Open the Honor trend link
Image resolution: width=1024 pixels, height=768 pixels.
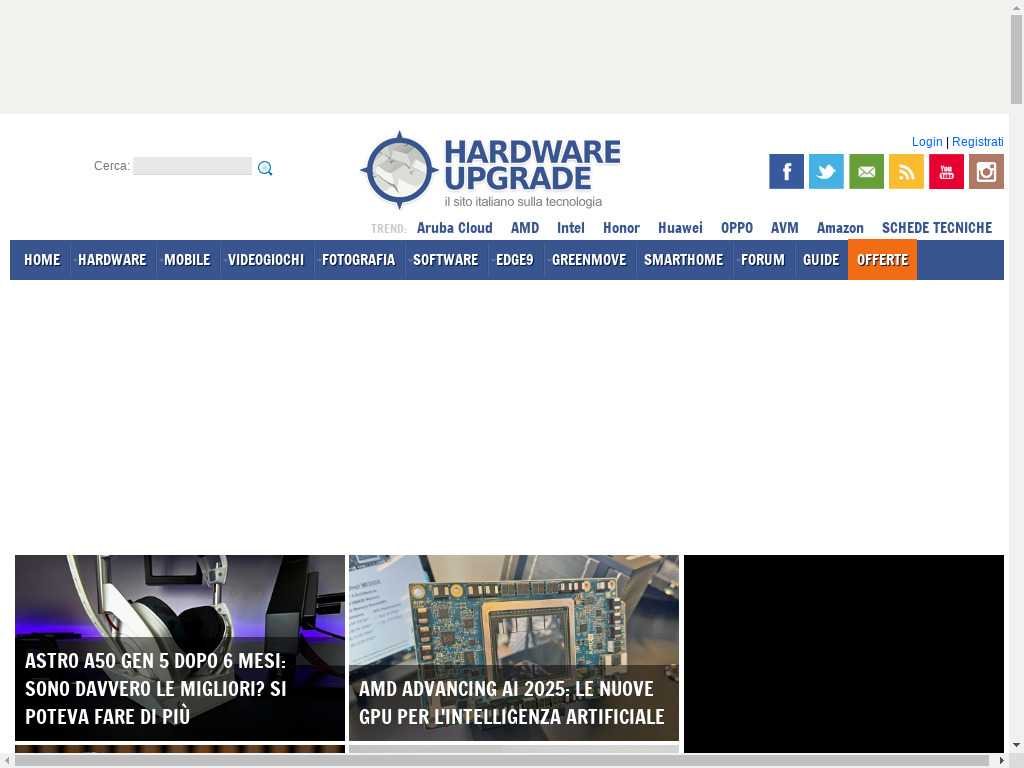[x=621, y=228]
